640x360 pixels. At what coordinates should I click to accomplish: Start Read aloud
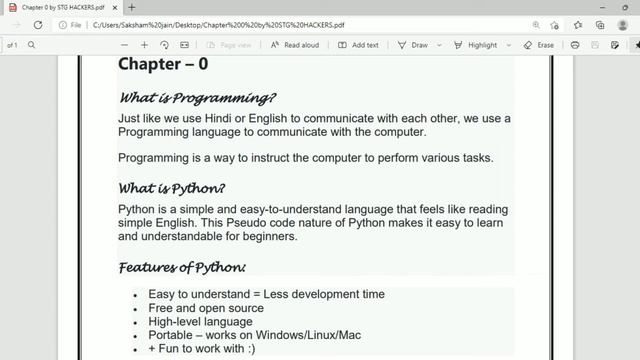(295, 45)
